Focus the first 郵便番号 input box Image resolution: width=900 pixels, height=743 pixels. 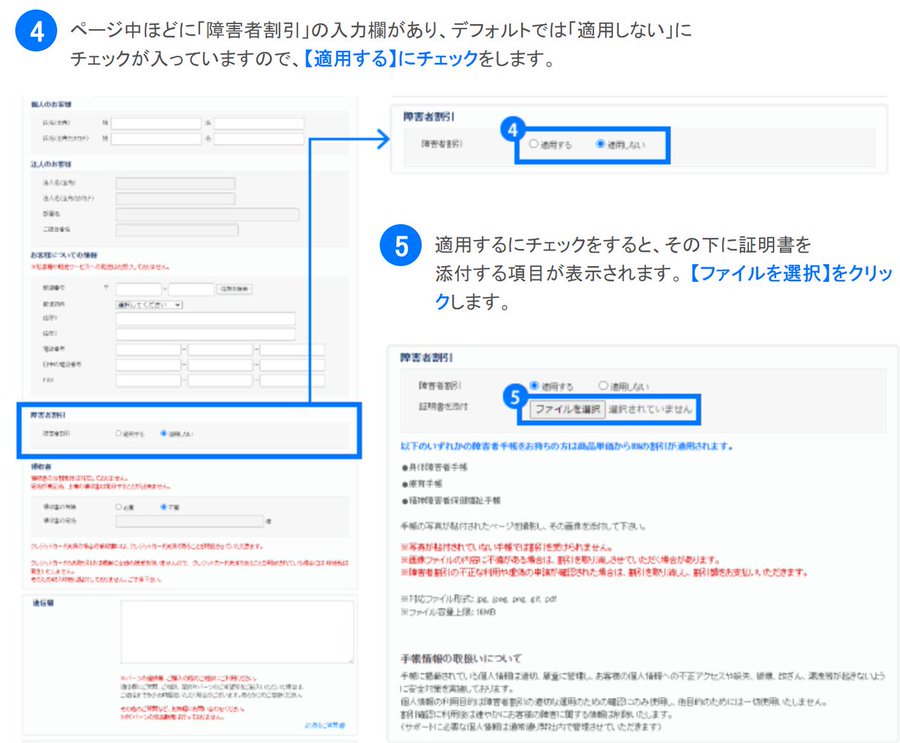click(139, 289)
